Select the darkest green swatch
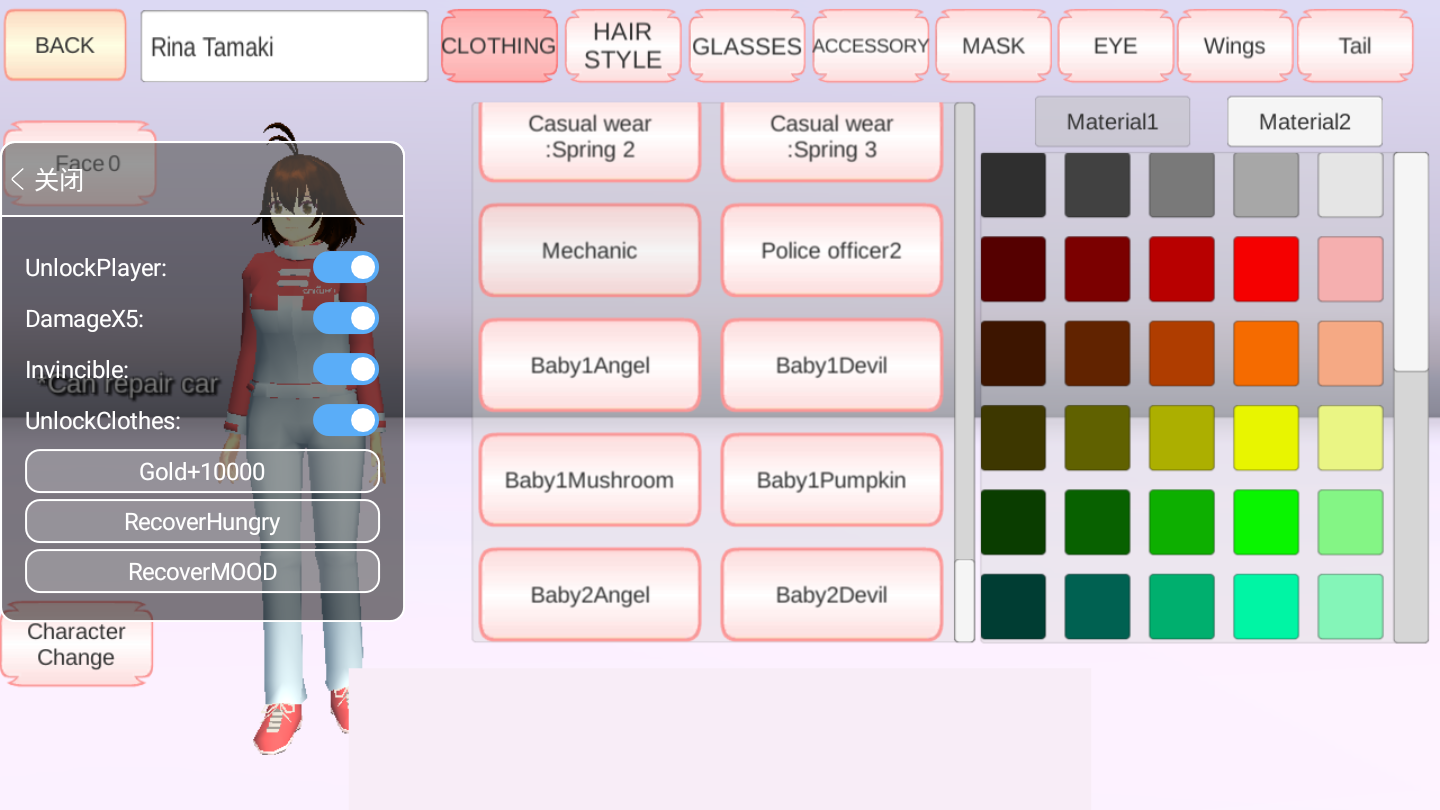This screenshot has width=1440, height=810. click(1013, 522)
